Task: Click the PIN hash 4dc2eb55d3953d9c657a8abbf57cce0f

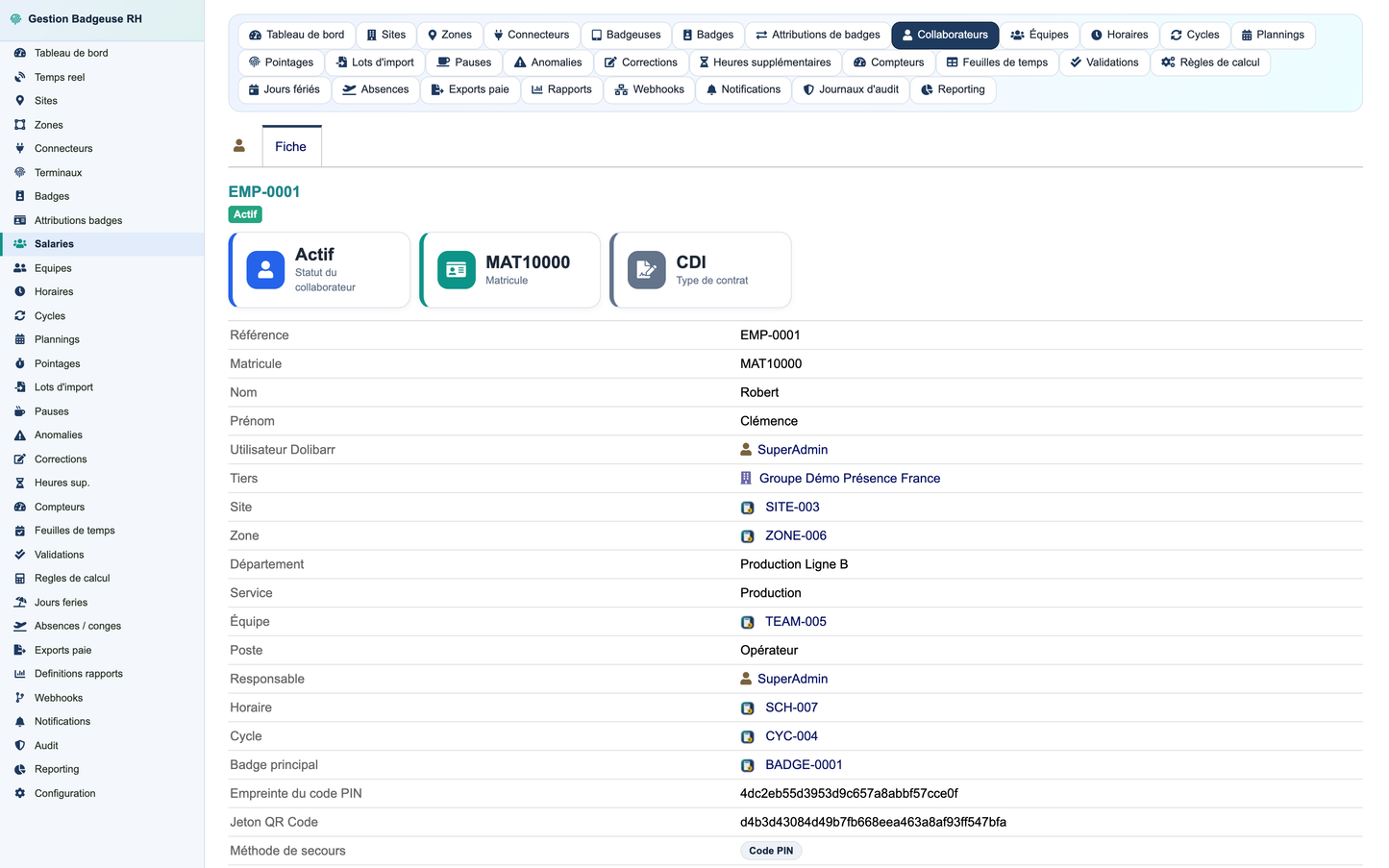Action: point(849,793)
